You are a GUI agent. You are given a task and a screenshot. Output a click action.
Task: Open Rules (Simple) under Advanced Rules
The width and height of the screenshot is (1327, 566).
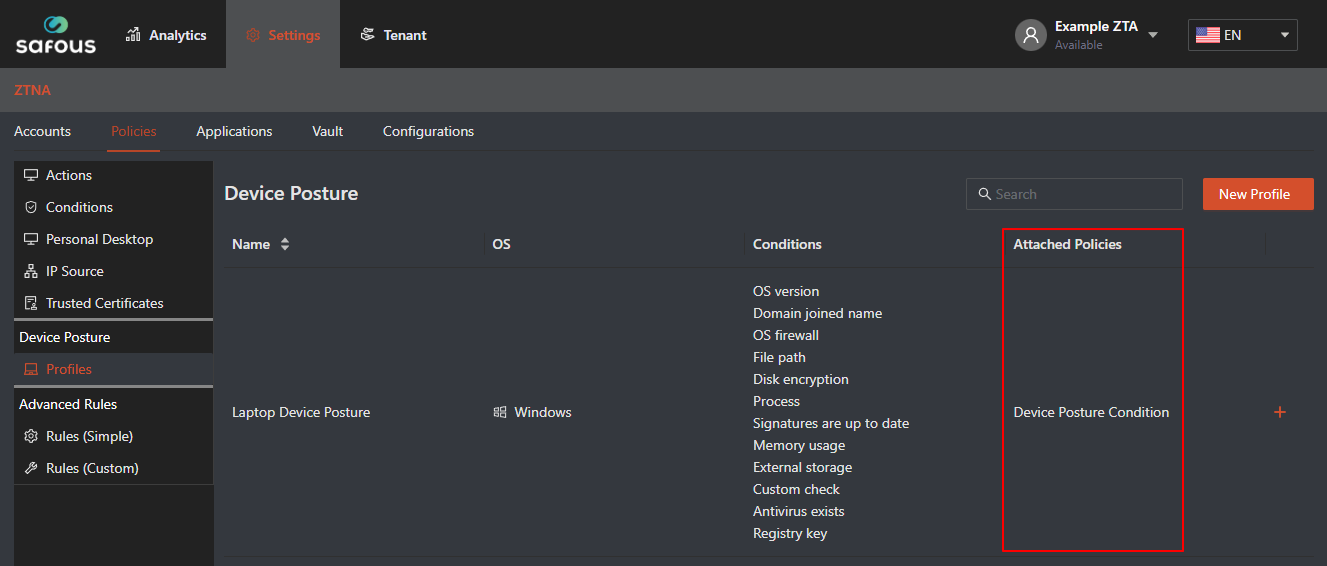[x=89, y=436]
